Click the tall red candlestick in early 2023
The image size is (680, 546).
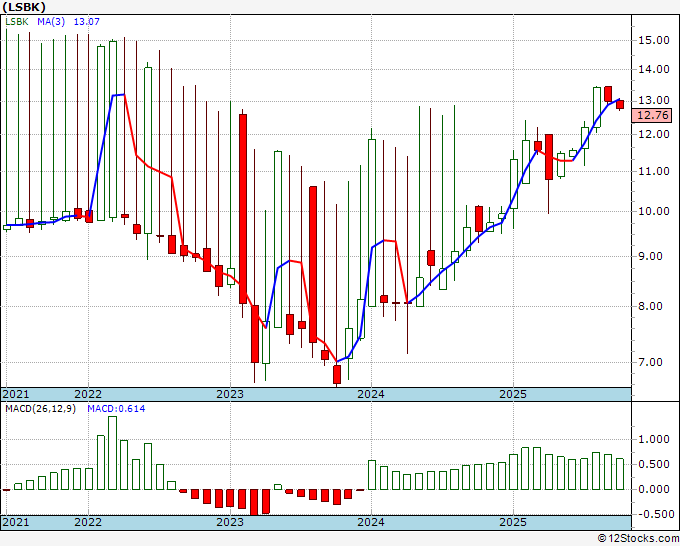click(243, 209)
